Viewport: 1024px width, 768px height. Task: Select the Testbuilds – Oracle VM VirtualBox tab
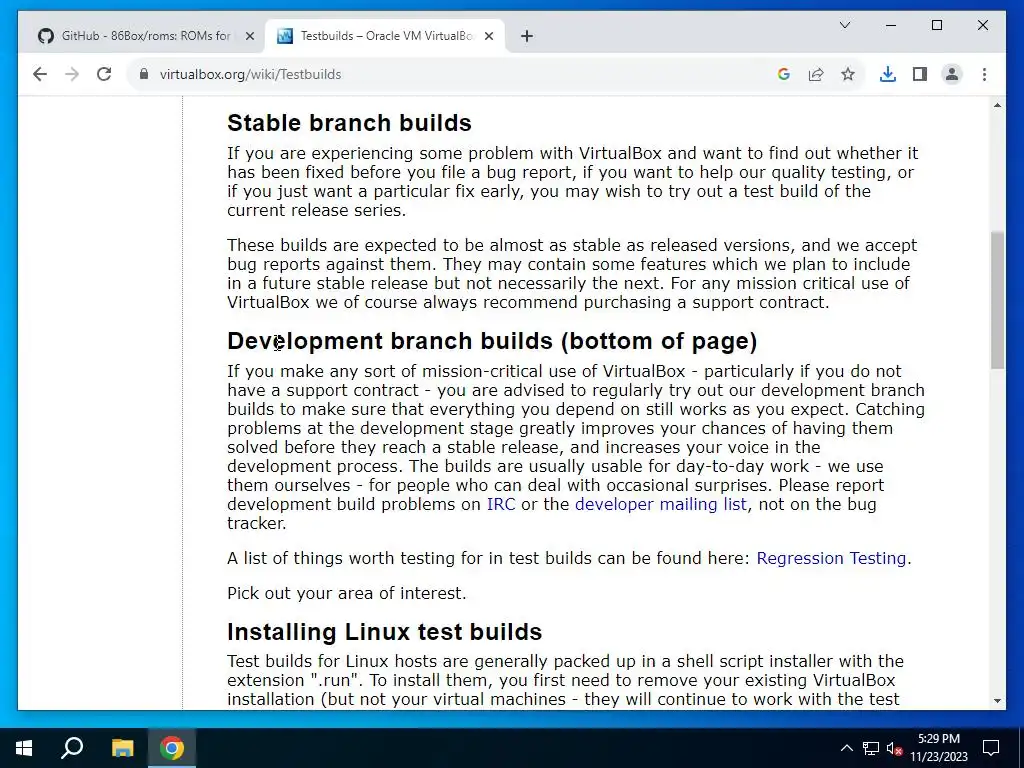[385, 36]
